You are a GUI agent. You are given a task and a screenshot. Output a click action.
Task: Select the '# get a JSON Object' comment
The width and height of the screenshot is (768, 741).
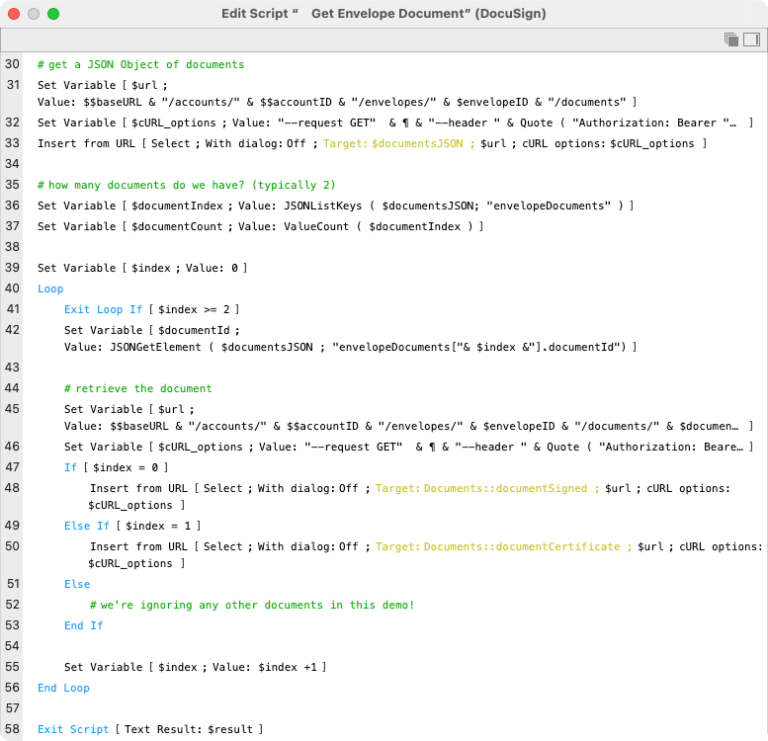coord(140,64)
